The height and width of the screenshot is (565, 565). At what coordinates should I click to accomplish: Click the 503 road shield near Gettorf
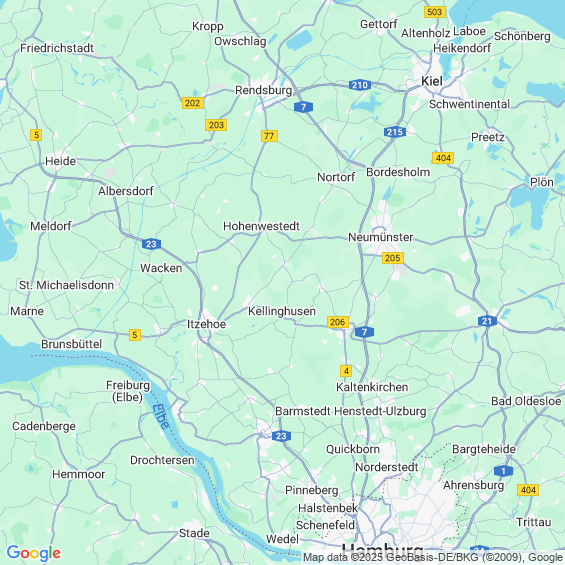tap(435, 12)
